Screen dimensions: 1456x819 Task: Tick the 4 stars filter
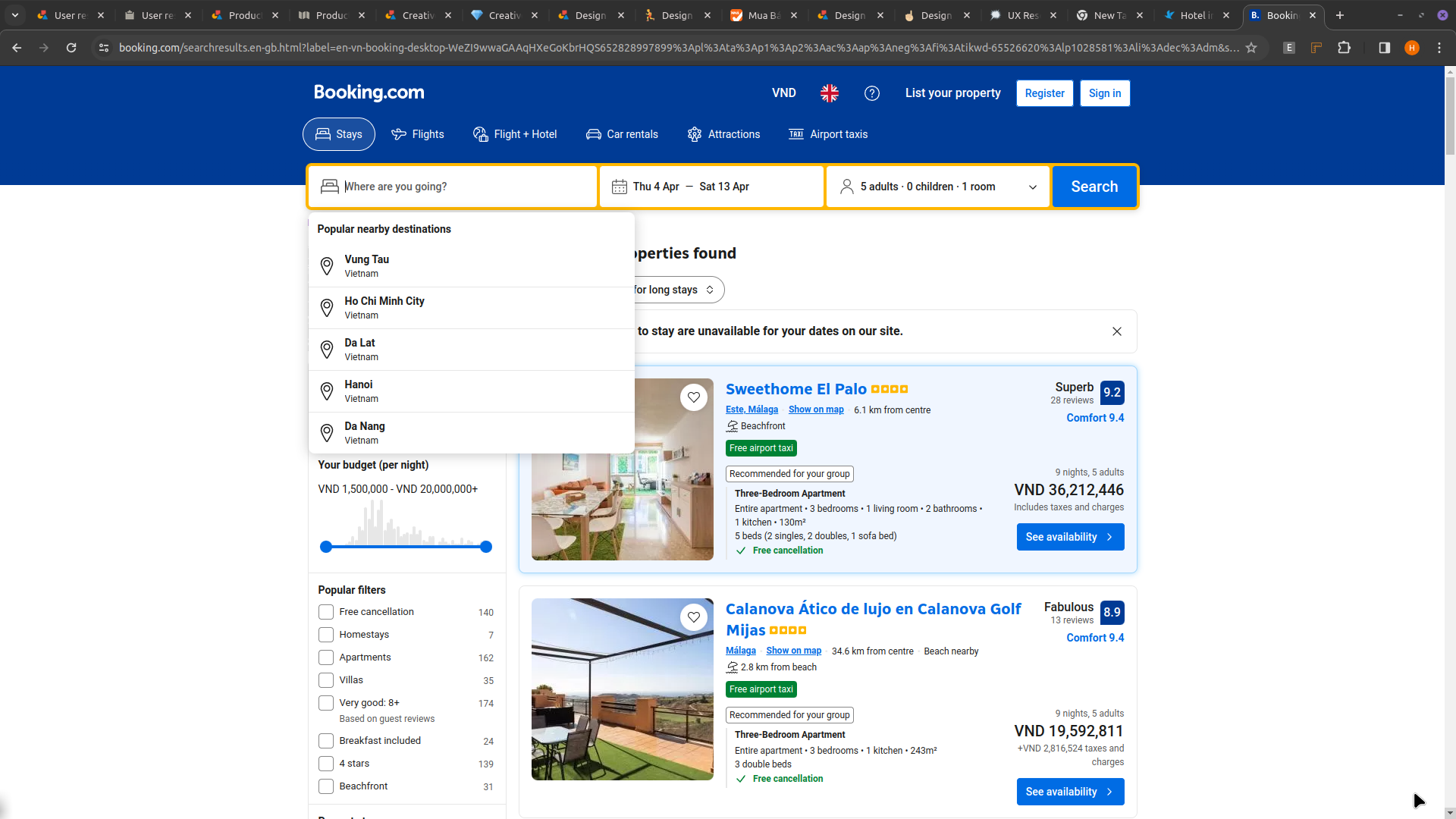click(x=326, y=764)
